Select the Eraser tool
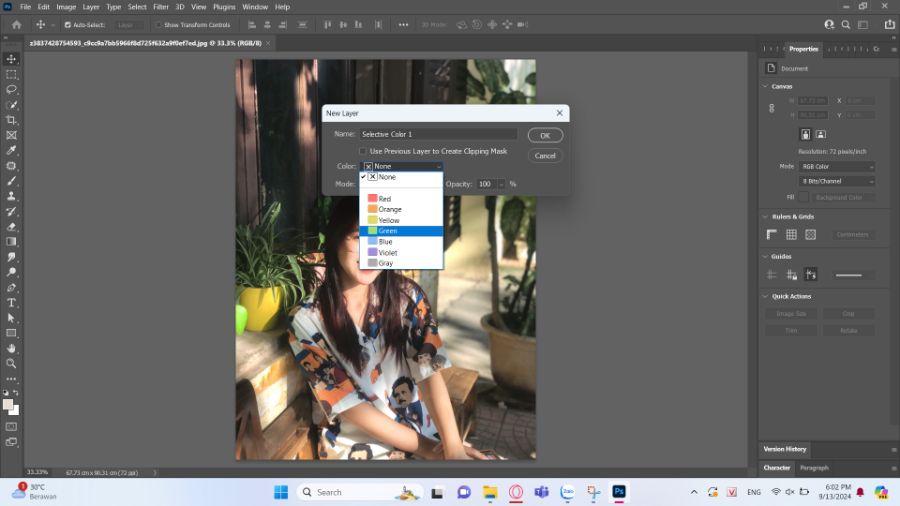 11,227
